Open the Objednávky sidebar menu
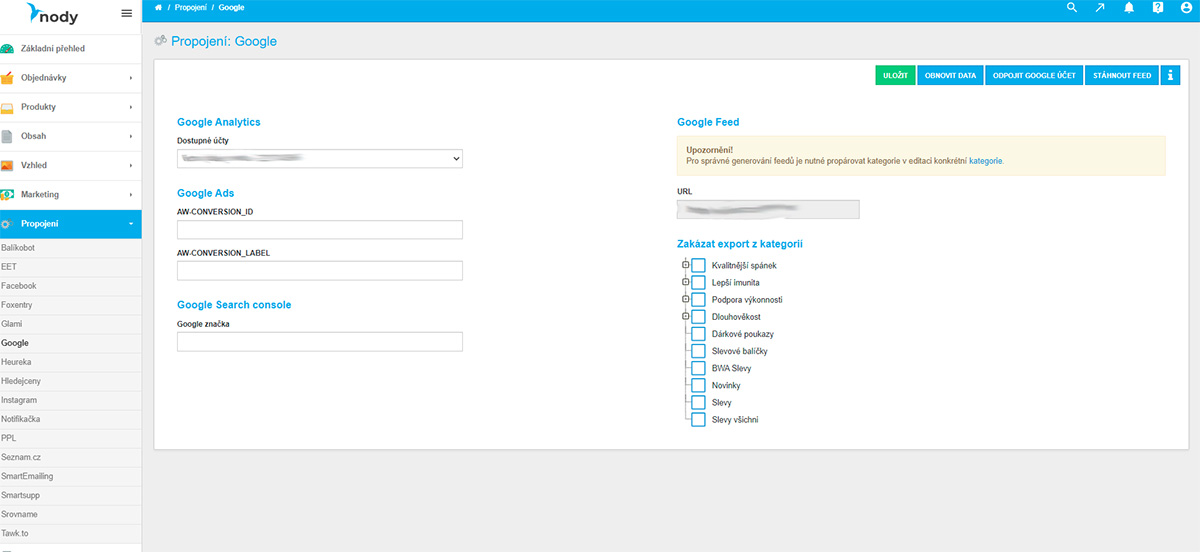The height and width of the screenshot is (552, 1200). [x=70, y=78]
